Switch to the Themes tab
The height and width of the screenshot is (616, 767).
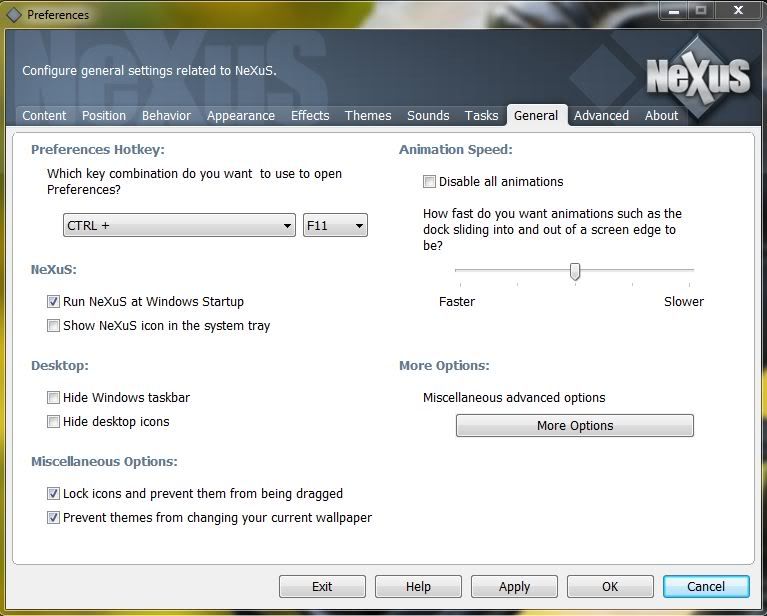368,115
